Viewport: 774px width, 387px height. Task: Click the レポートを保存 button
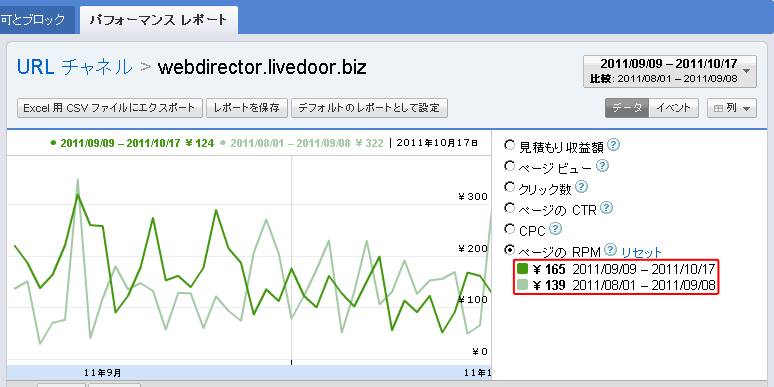pyautogui.click(x=247, y=108)
